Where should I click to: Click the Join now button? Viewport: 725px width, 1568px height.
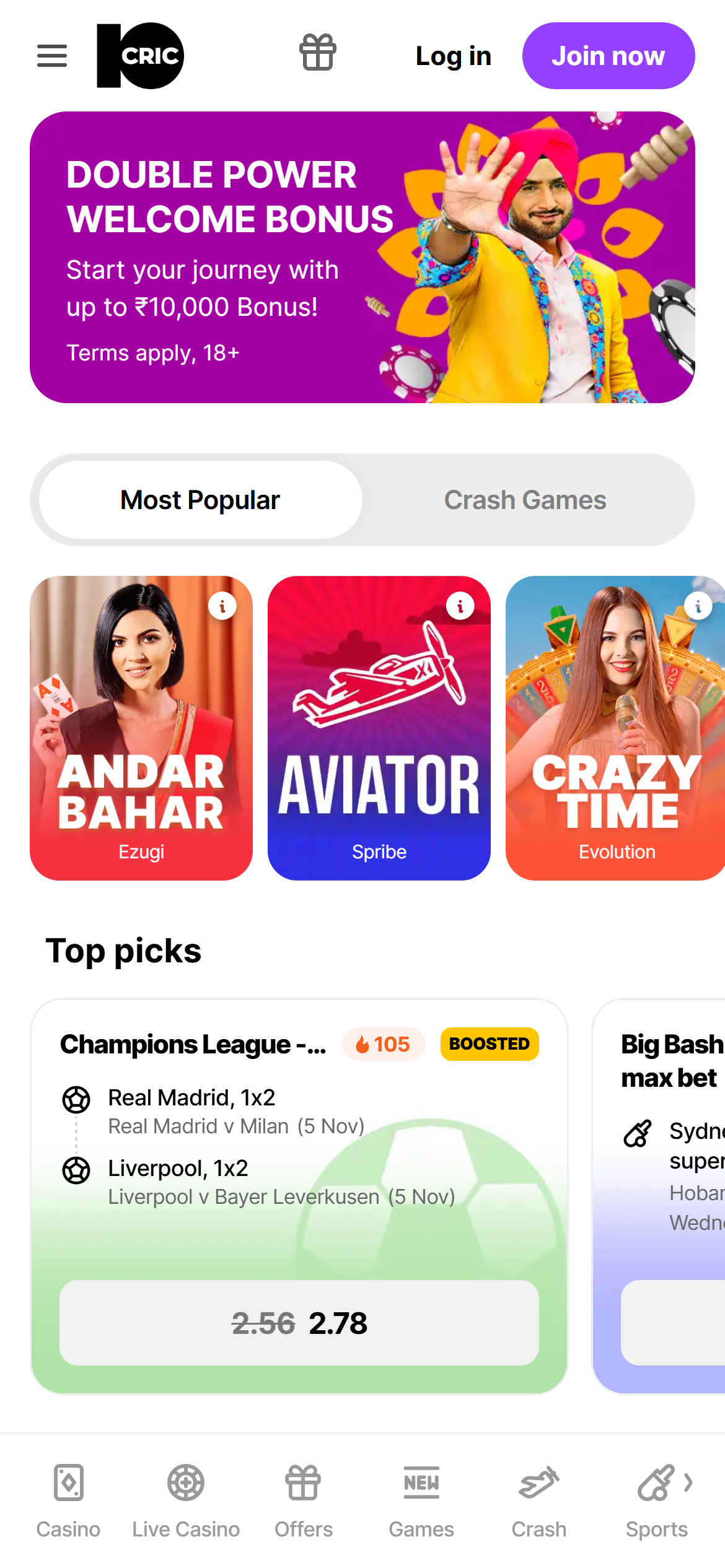(x=609, y=56)
